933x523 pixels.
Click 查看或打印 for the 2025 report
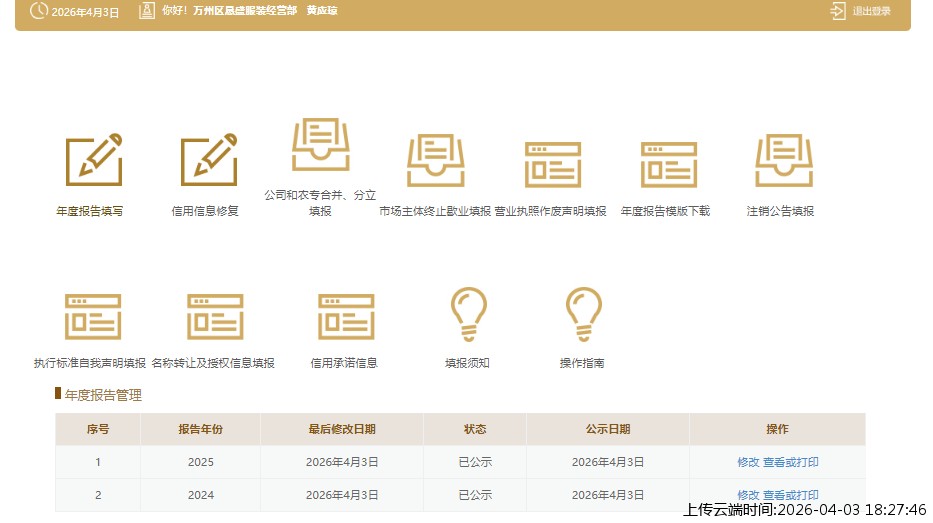[x=790, y=462]
